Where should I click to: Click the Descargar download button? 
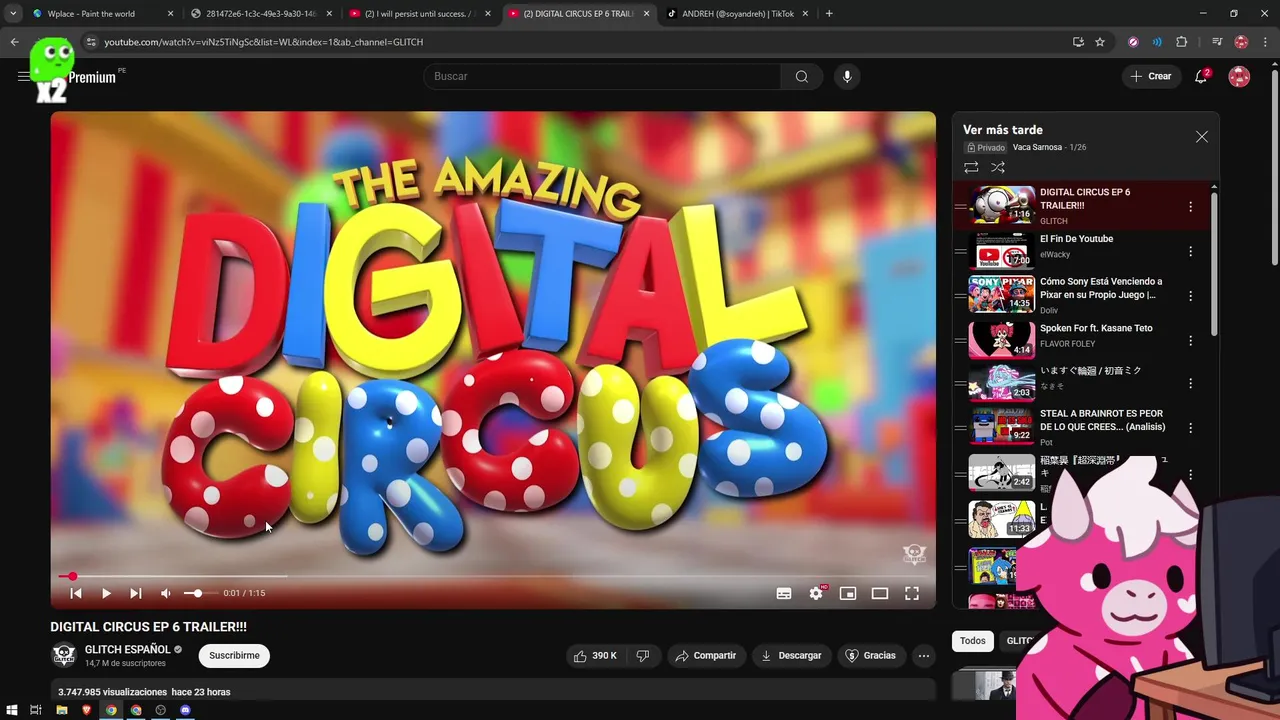pyautogui.click(x=791, y=656)
